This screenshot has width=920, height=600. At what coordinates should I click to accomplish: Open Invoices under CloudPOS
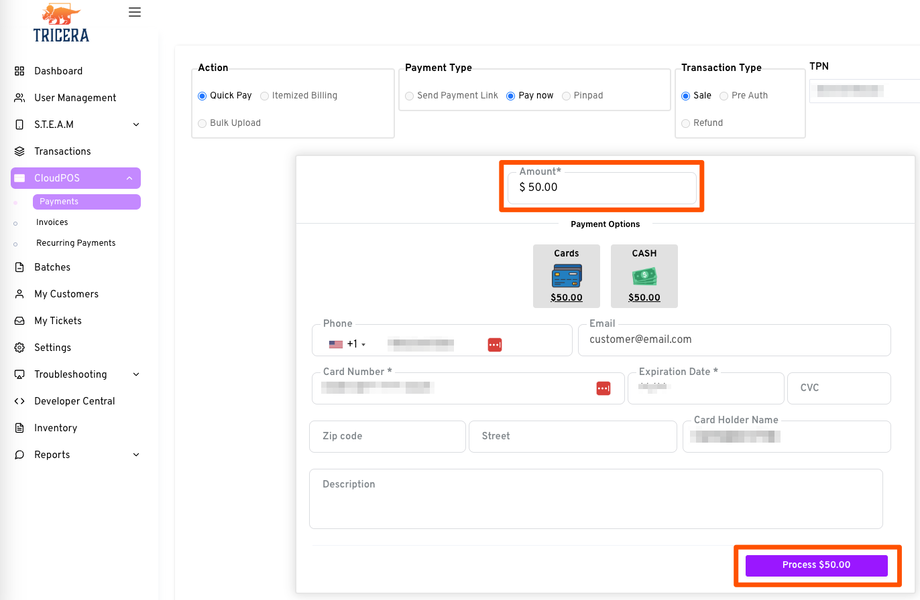[x=52, y=223]
